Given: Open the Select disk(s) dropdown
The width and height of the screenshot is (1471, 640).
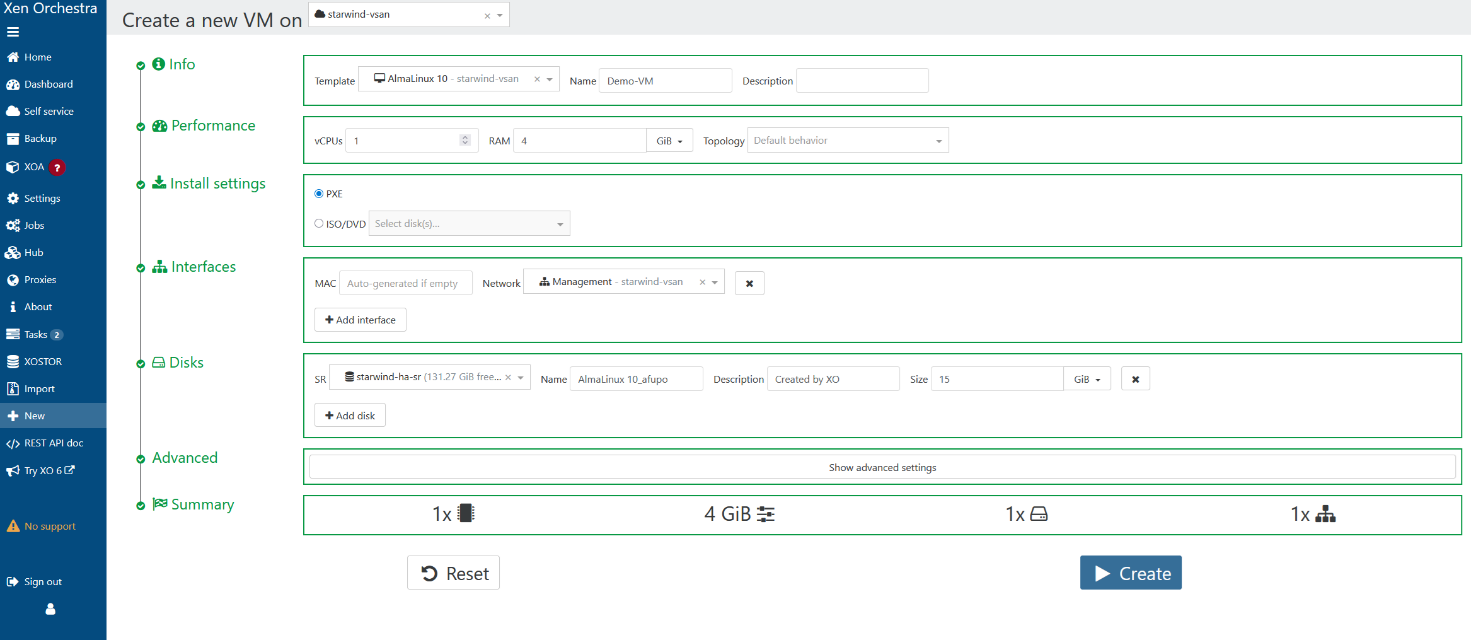Looking at the screenshot, I should coord(470,224).
